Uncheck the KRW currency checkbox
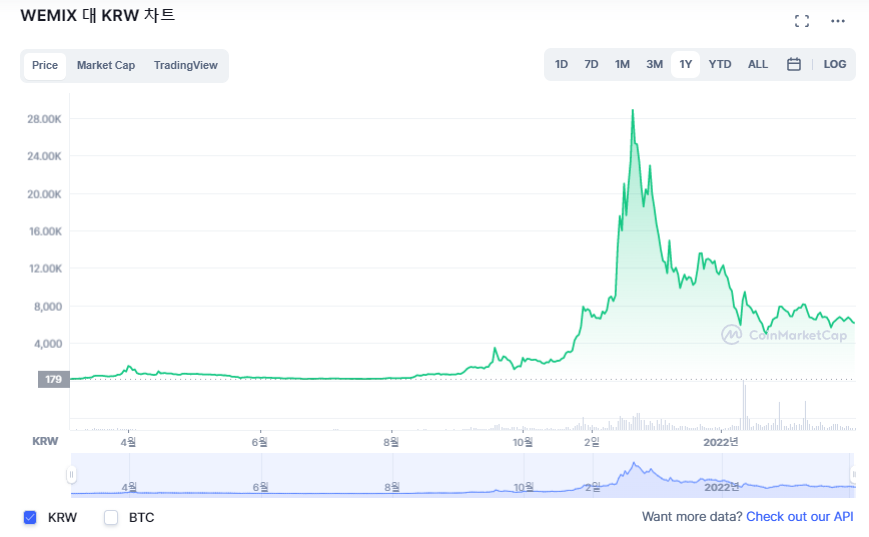 (x=30, y=517)
